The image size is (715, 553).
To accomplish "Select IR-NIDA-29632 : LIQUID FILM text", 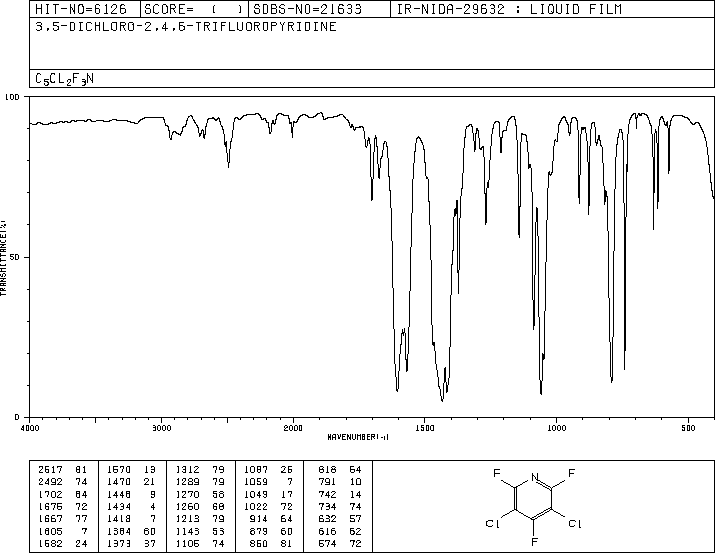I will coord(509,9).
